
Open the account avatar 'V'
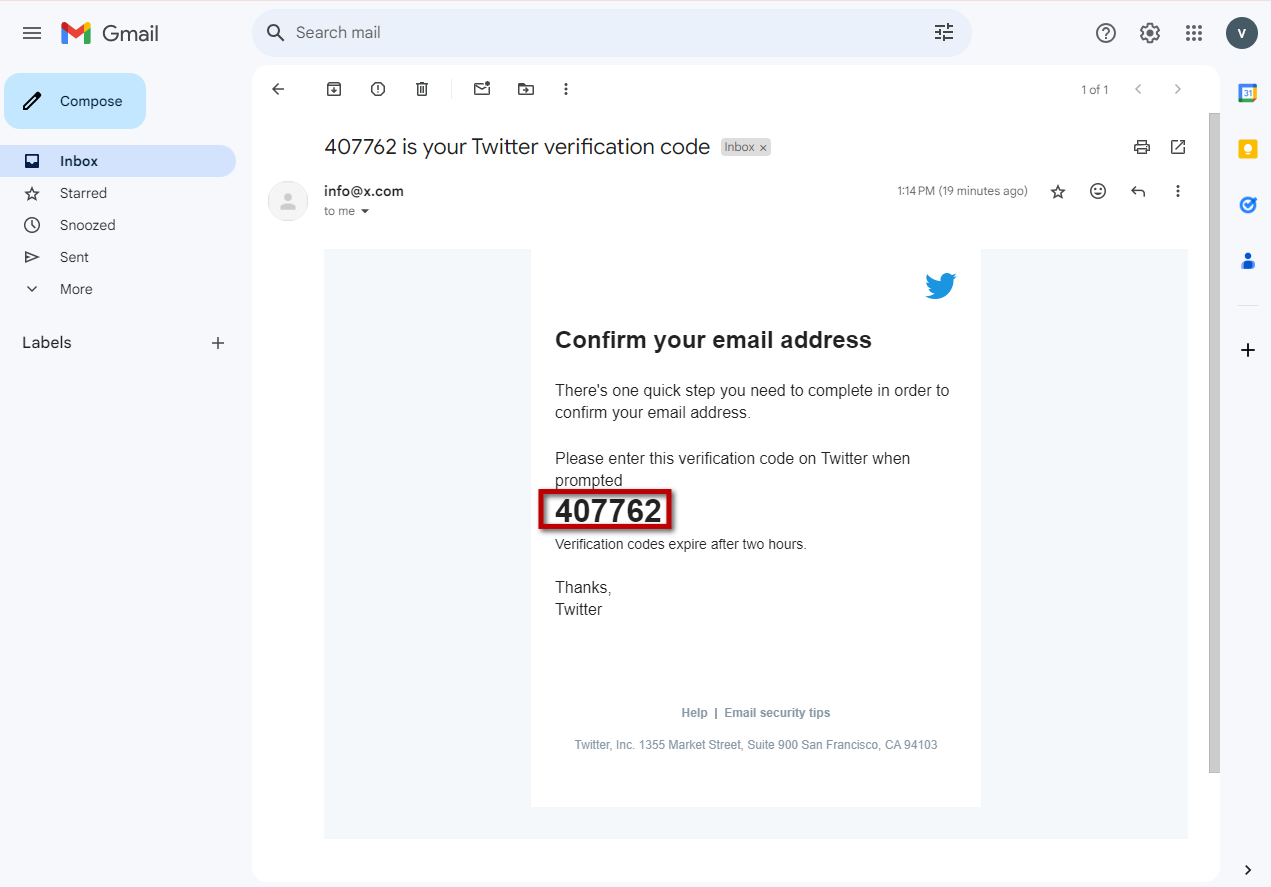pos(1242,33)
